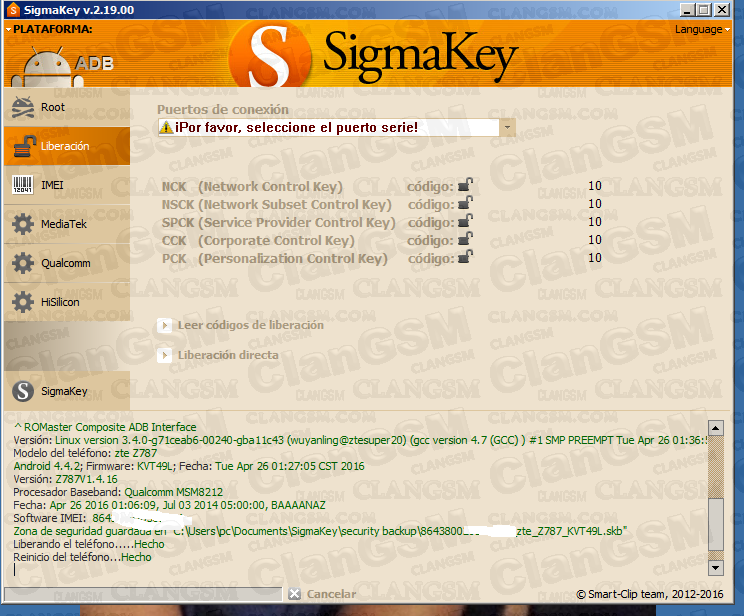This screenshot has width=744, height=616.
Task: Click the Qualcomm gear icon
Action: pyautogui.click(x=23, y=263)
